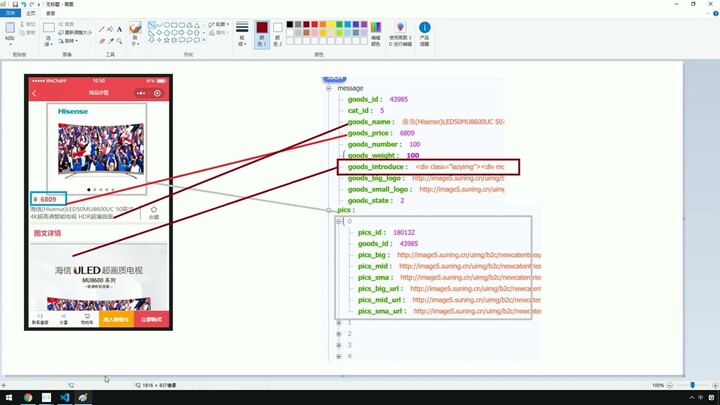Choose the Diamond shape
The height and width of the screenshot is (405, 720).
click(x=159, y=33)
